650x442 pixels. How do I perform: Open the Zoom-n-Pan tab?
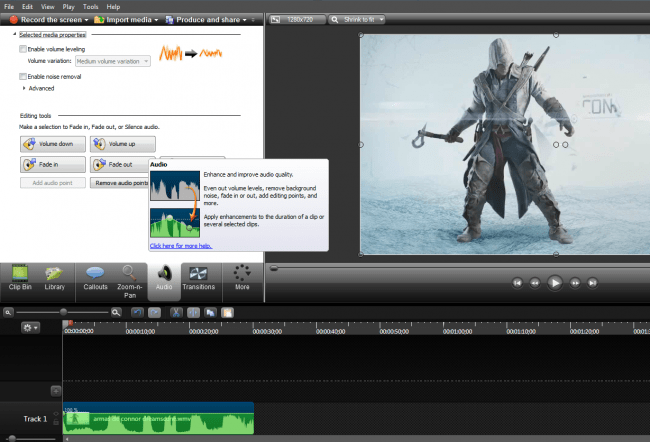click(129, 282)
